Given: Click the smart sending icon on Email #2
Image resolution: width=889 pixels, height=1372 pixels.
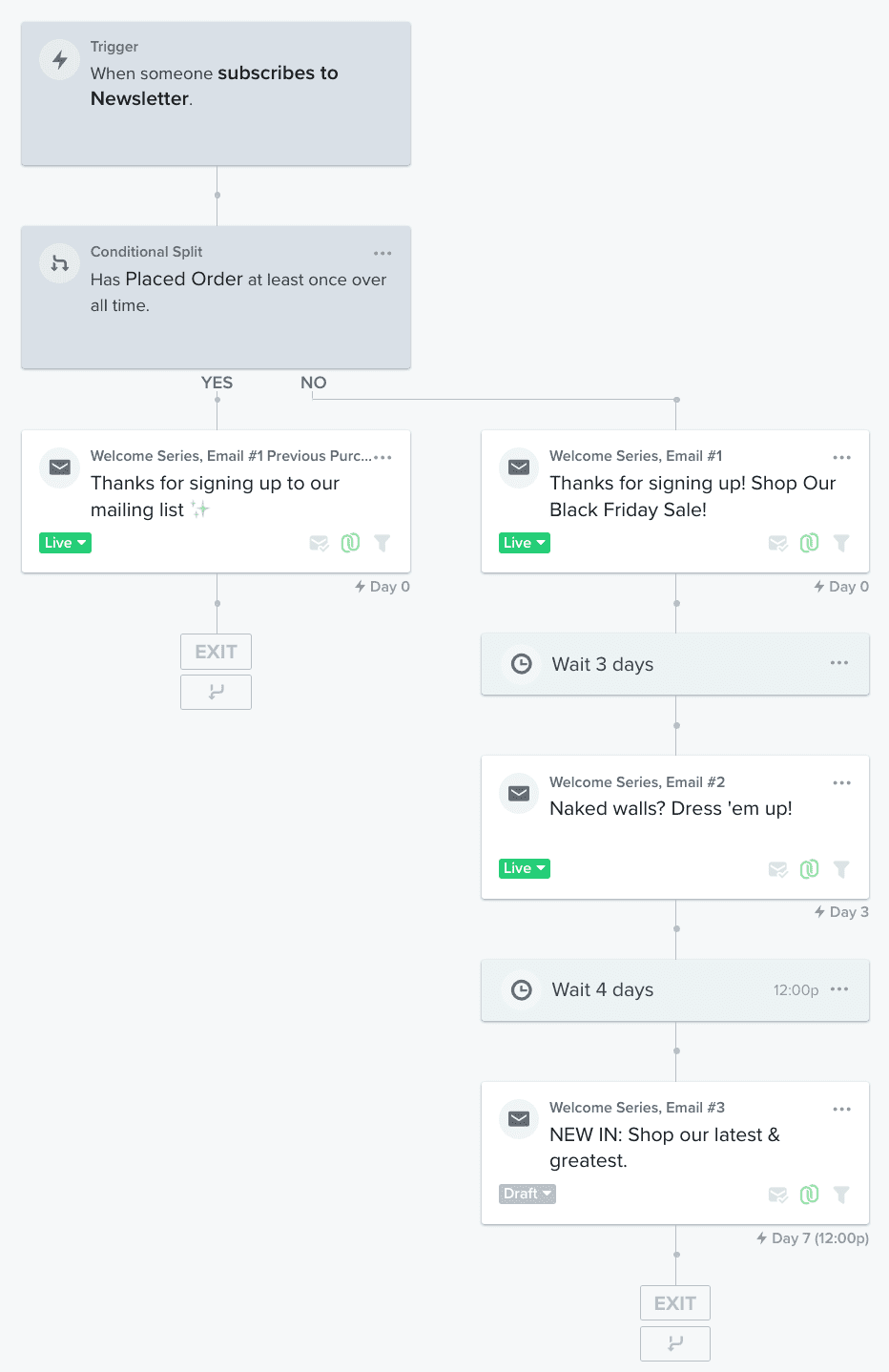Looking at the screenshot, I should tap(778, 869).
